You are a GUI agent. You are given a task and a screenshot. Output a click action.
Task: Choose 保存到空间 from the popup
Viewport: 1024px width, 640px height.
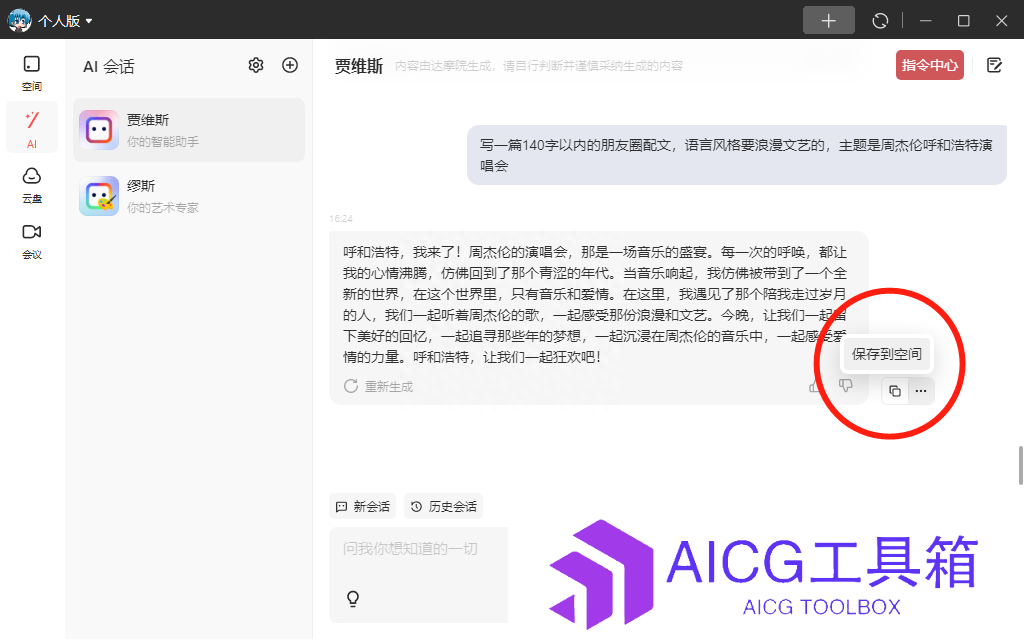(886, 354)
